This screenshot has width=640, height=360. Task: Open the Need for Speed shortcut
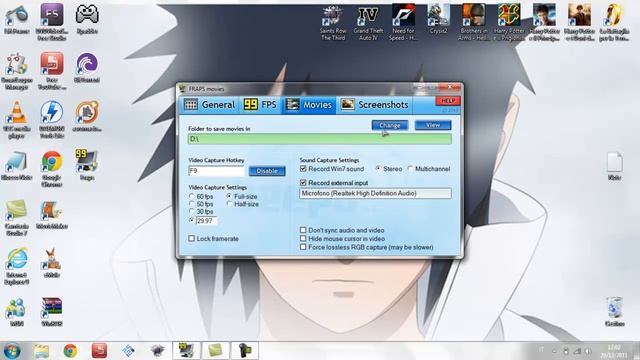click(x=403, y=16)
